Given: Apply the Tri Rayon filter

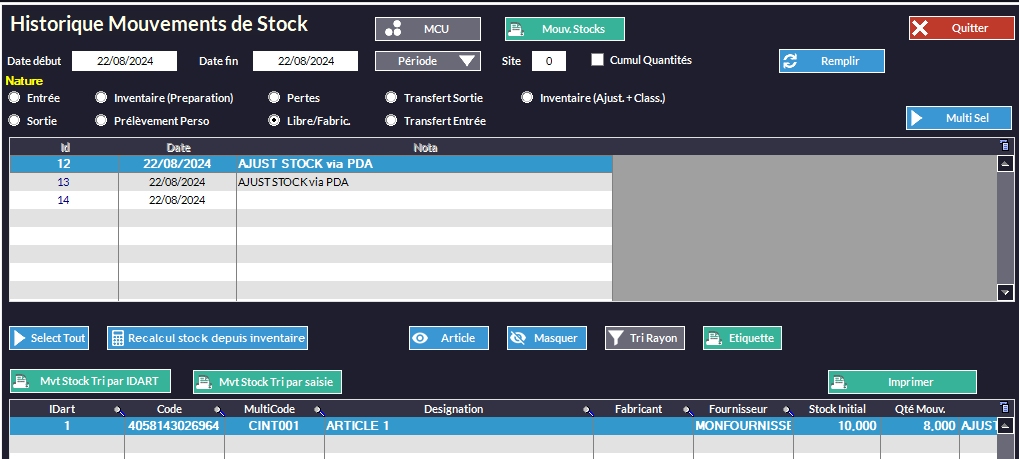Looking at the screenshot, I should coord(644,338).
